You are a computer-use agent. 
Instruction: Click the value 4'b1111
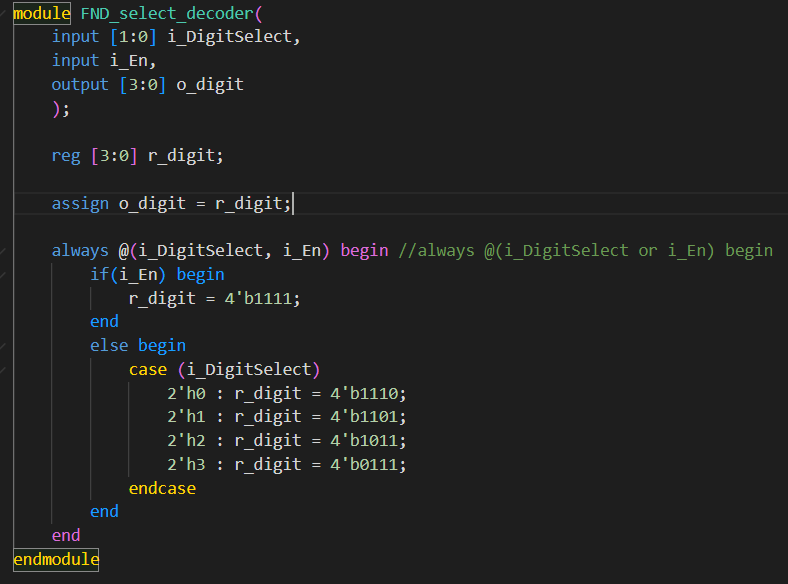tap(258, 299)
